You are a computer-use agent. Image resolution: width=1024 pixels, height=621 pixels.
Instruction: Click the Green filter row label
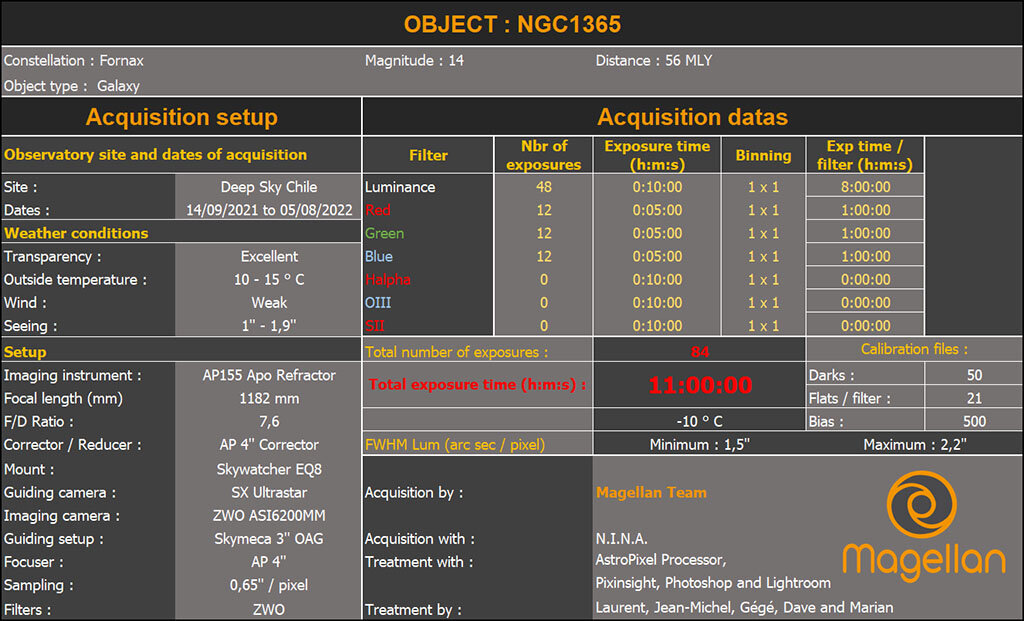[x=384, y=233]
